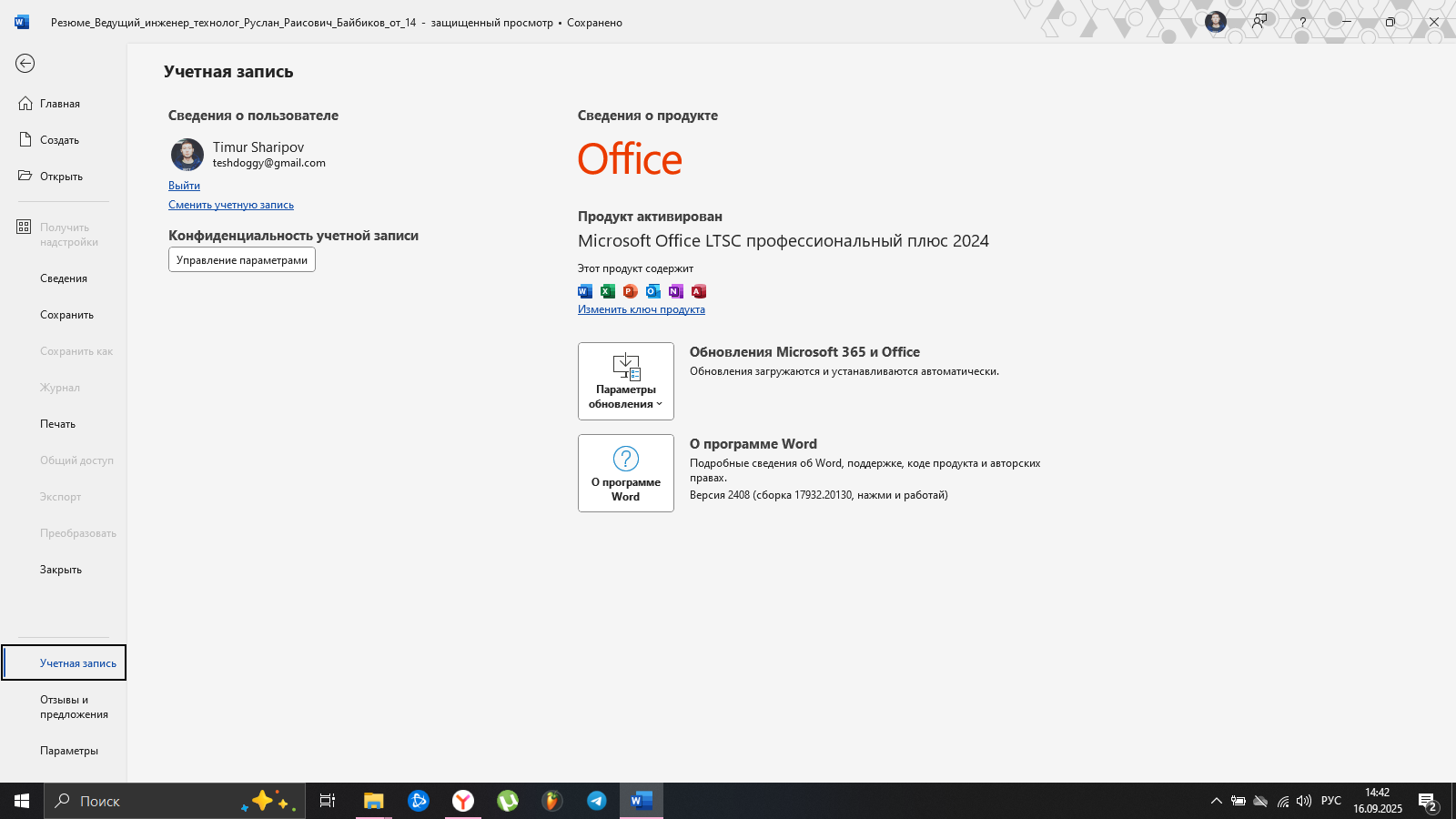The width and height of the screenshot is (1456, 819).
Task: Open Параметры in the sidebar
Action: click(64, 751)
